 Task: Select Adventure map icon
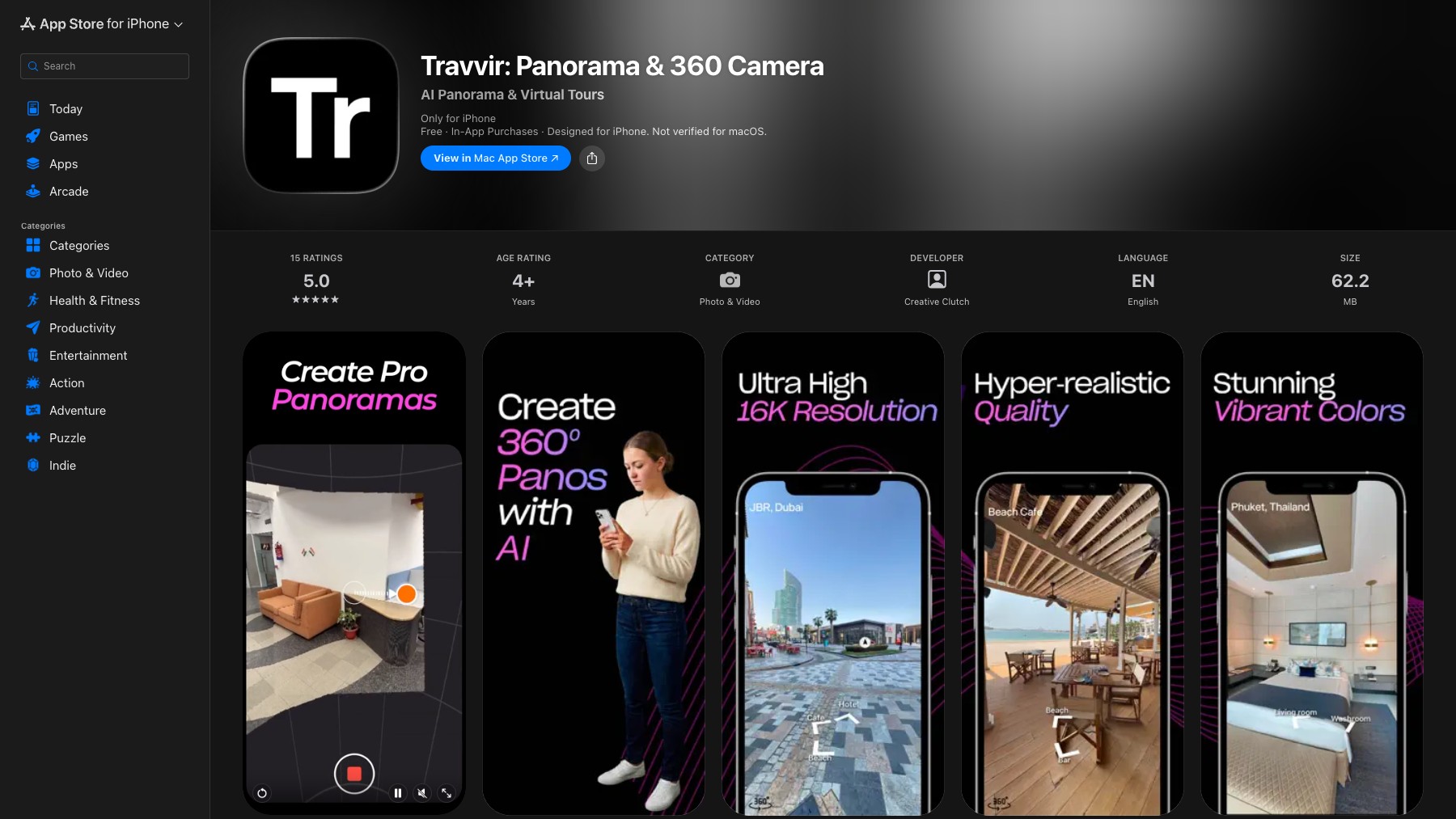click(33, 410)
